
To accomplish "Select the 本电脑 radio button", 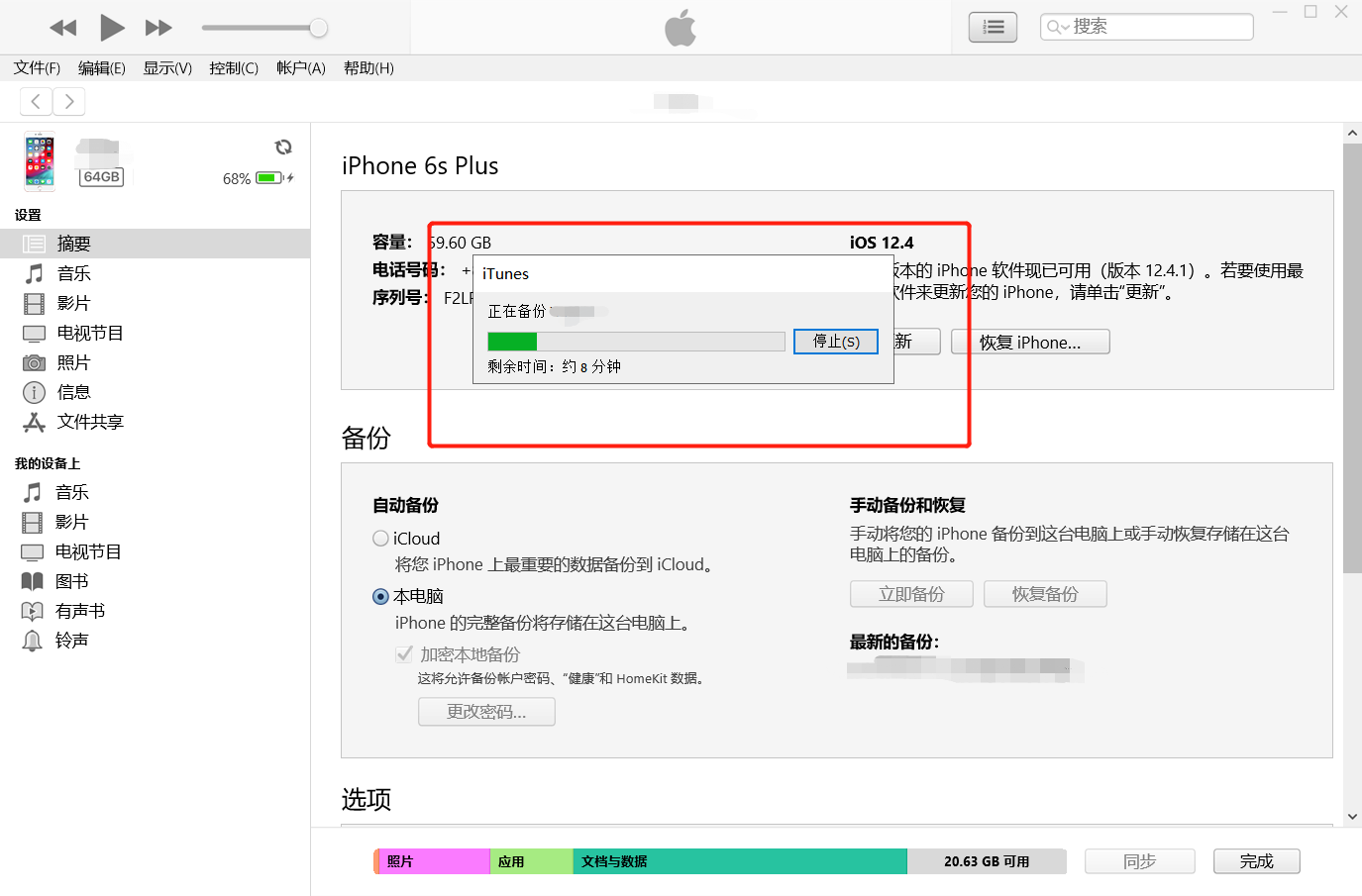I will pos(380,596).
